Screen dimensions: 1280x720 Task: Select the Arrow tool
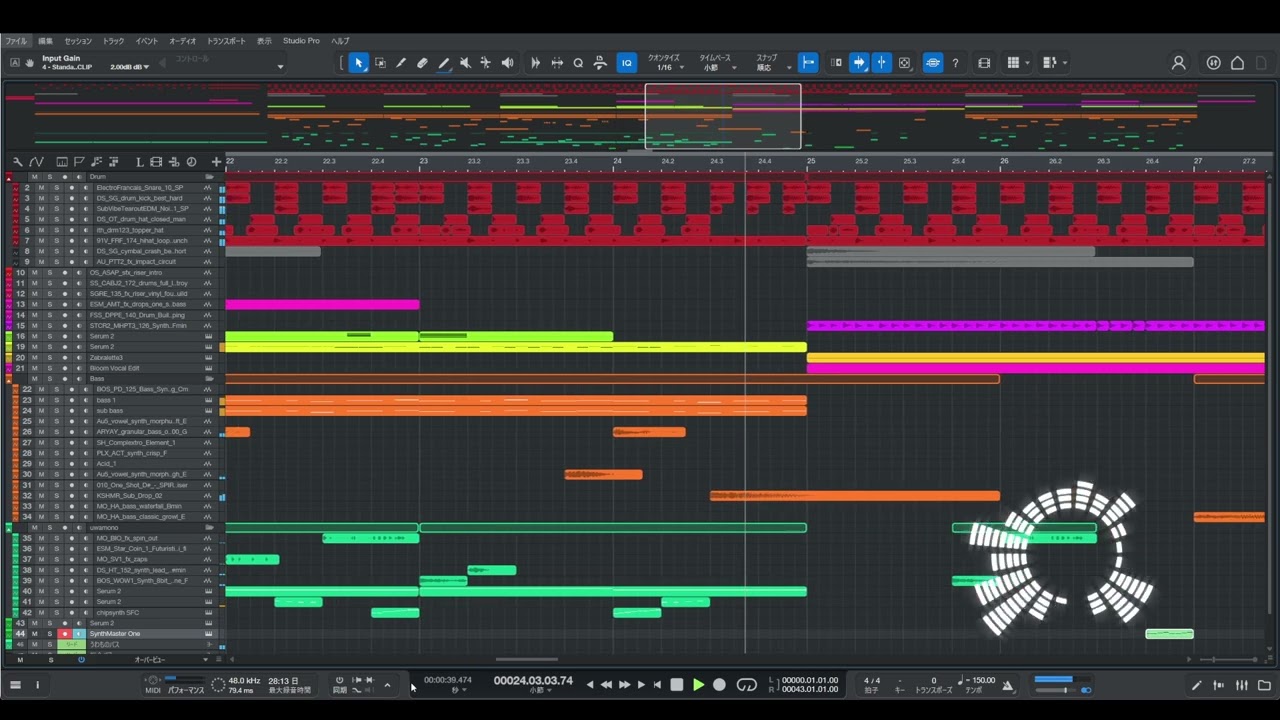[x=359, y=63]
